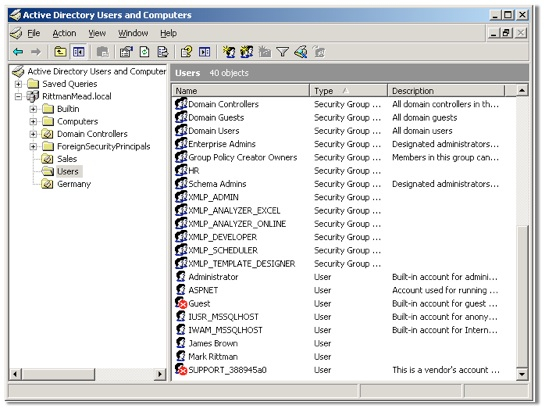Minimize the inner MMC child window
Image resolution: width=548 pixels, height=410 pixels.
coord(494,33)
